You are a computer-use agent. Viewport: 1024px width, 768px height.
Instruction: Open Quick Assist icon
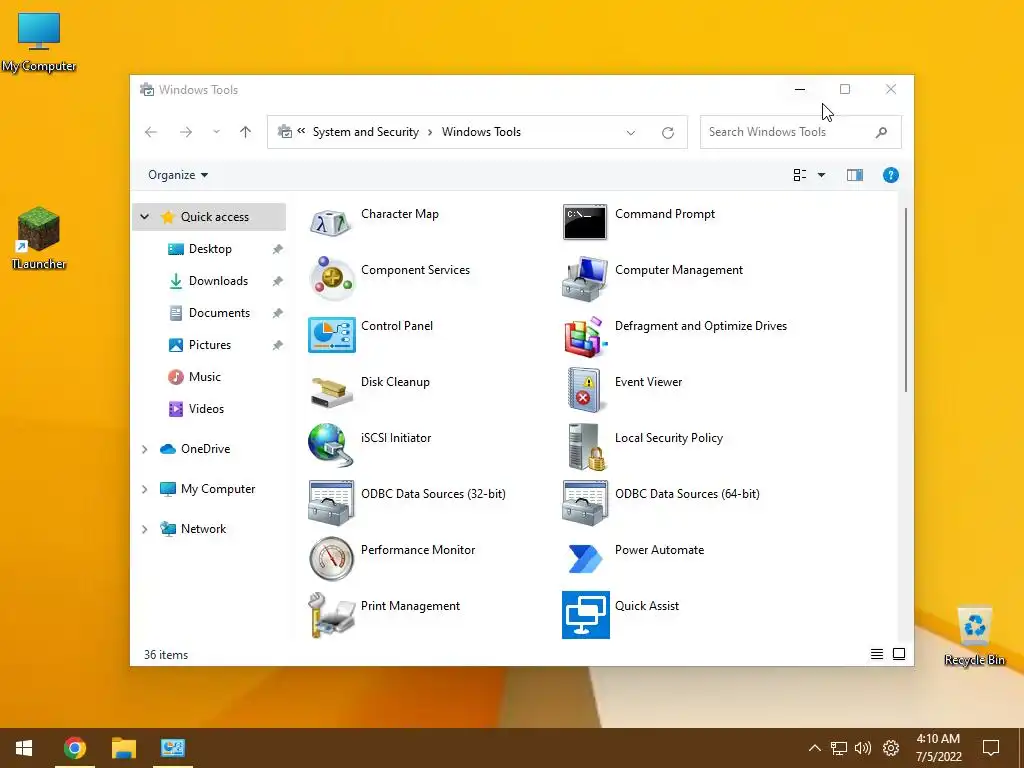(586, 615)
